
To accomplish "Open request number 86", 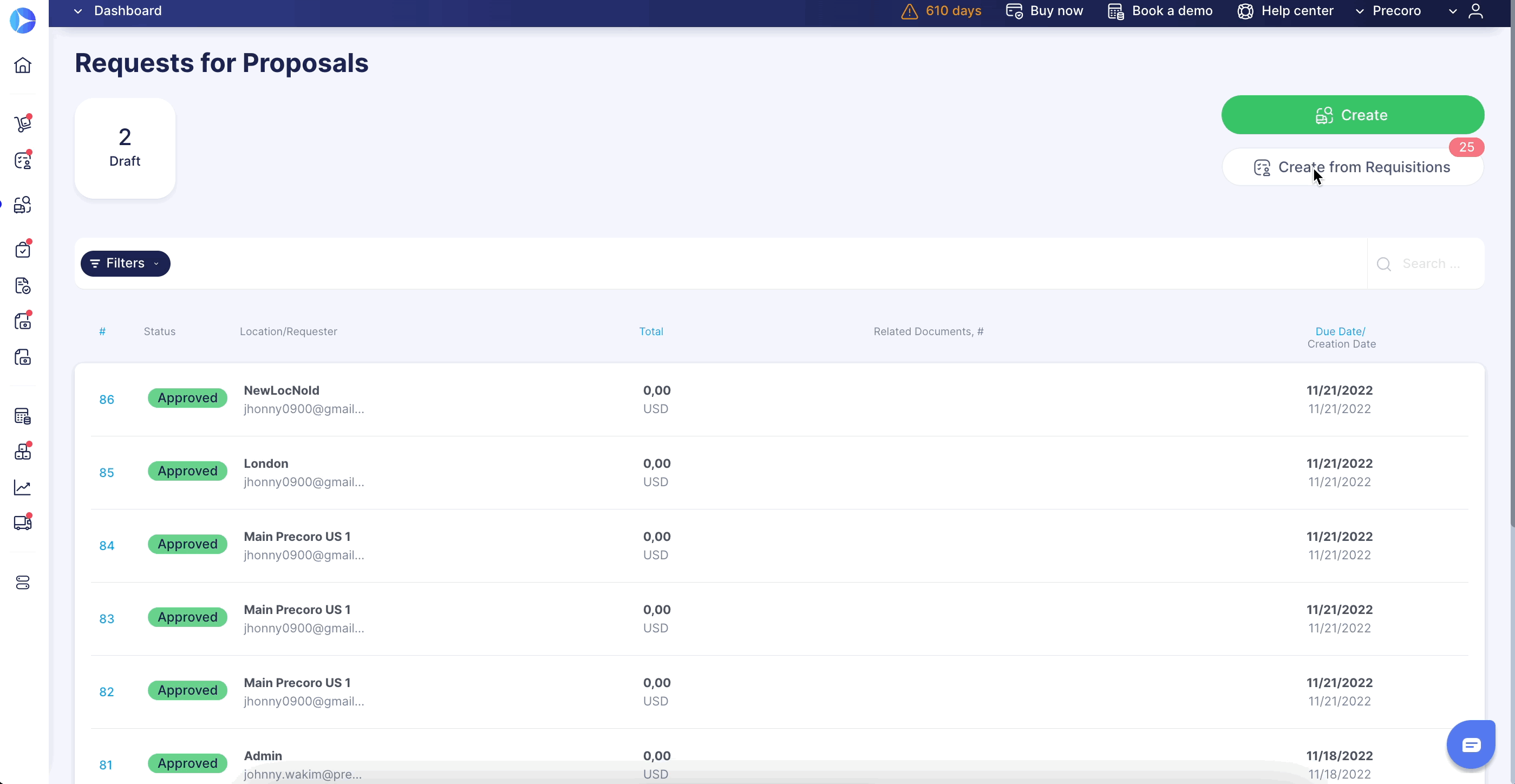I will point(107,400).
